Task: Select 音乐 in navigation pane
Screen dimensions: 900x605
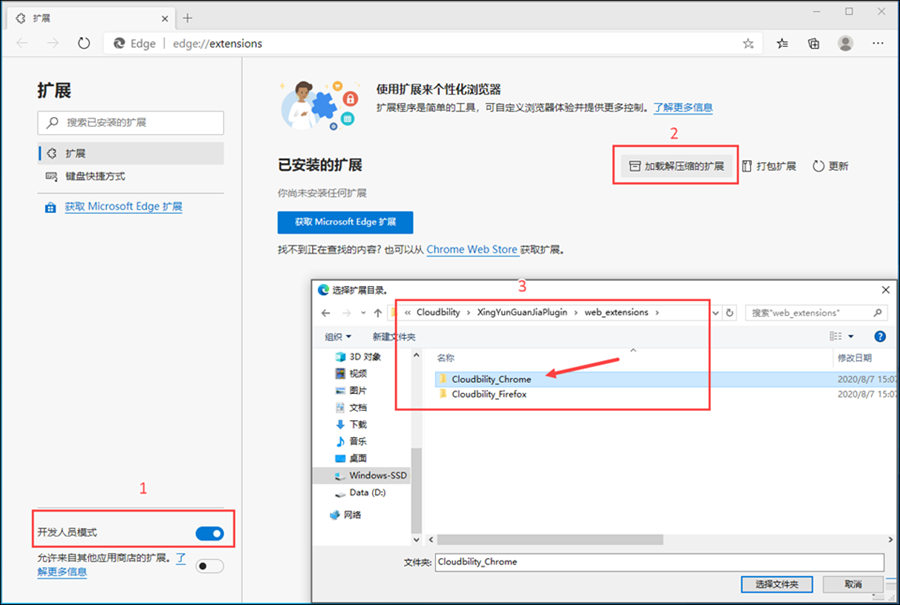Action: coord(351,441)
